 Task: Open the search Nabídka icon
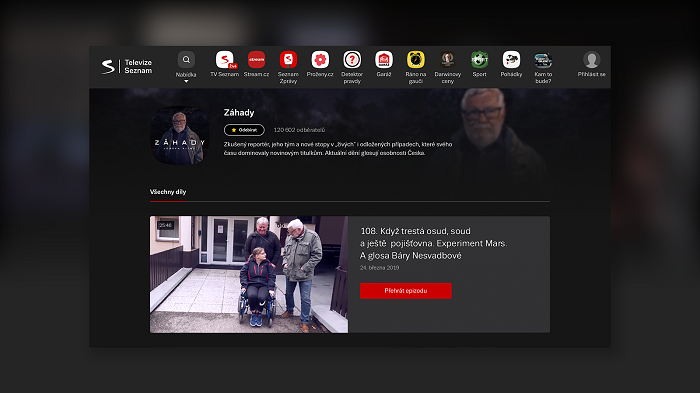pyautogui.click(x=186, y=59)
